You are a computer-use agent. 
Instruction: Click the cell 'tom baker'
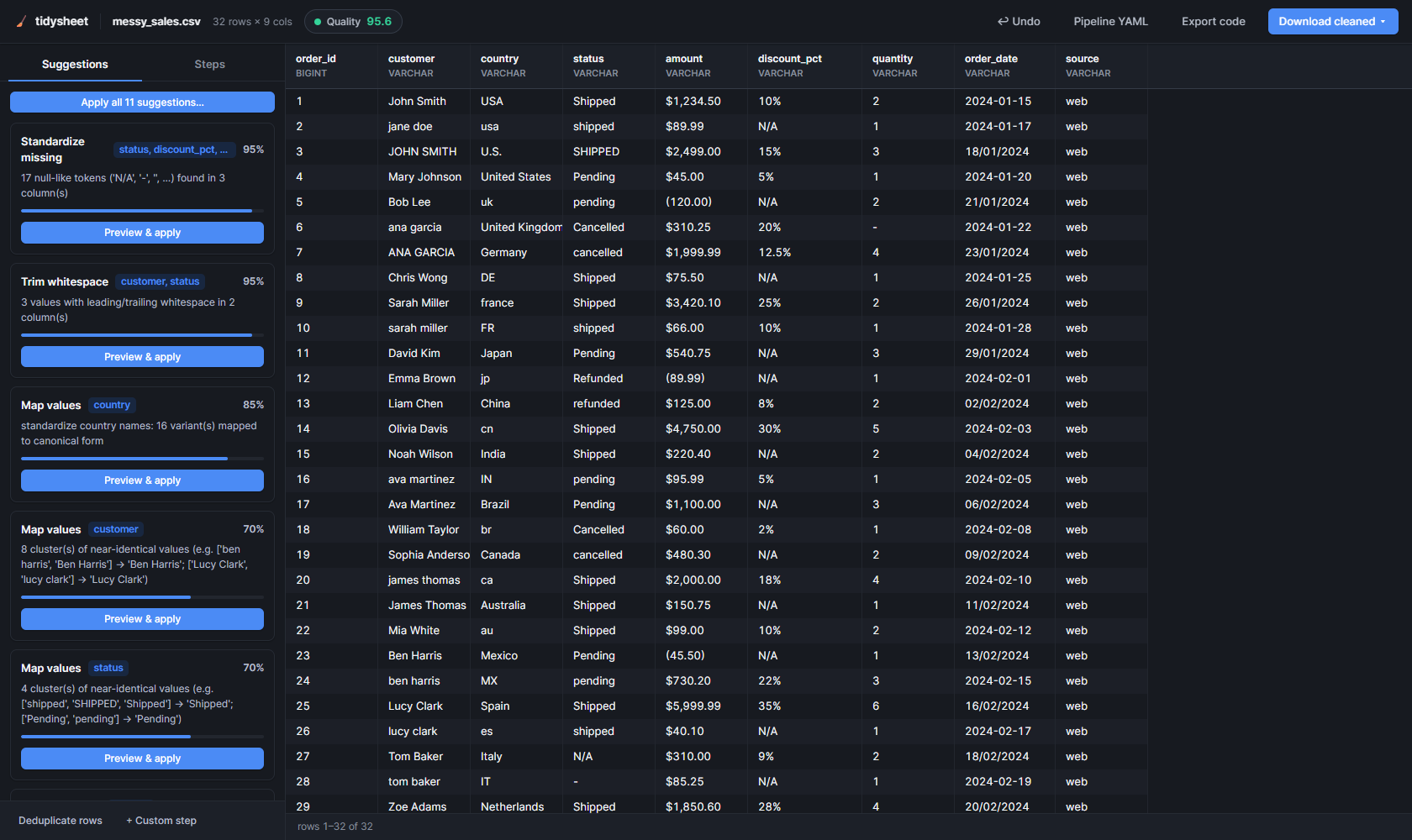pyautogui.click(x=424, y=782)
